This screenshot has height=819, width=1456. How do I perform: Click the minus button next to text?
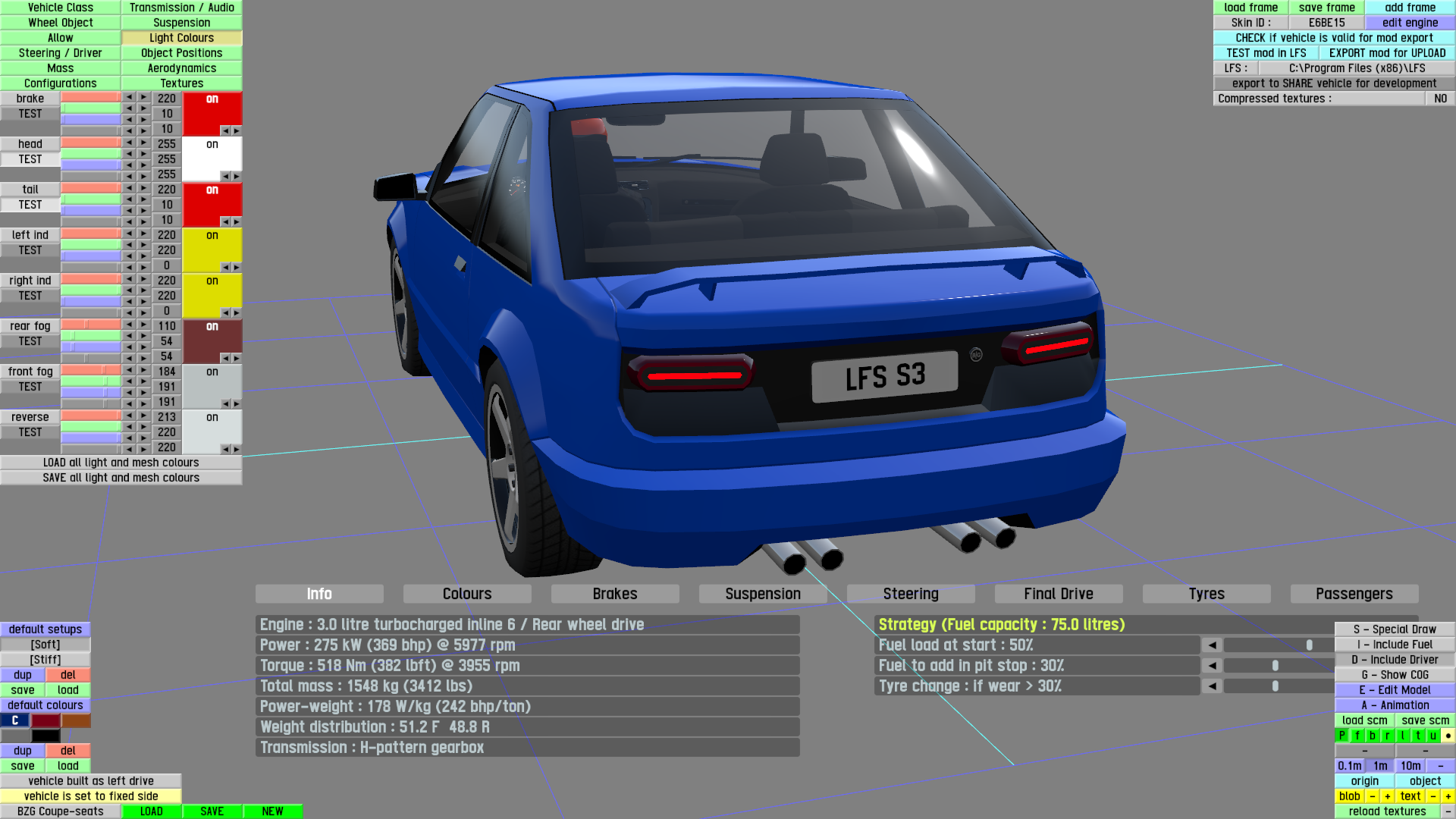coord(1432,796)
